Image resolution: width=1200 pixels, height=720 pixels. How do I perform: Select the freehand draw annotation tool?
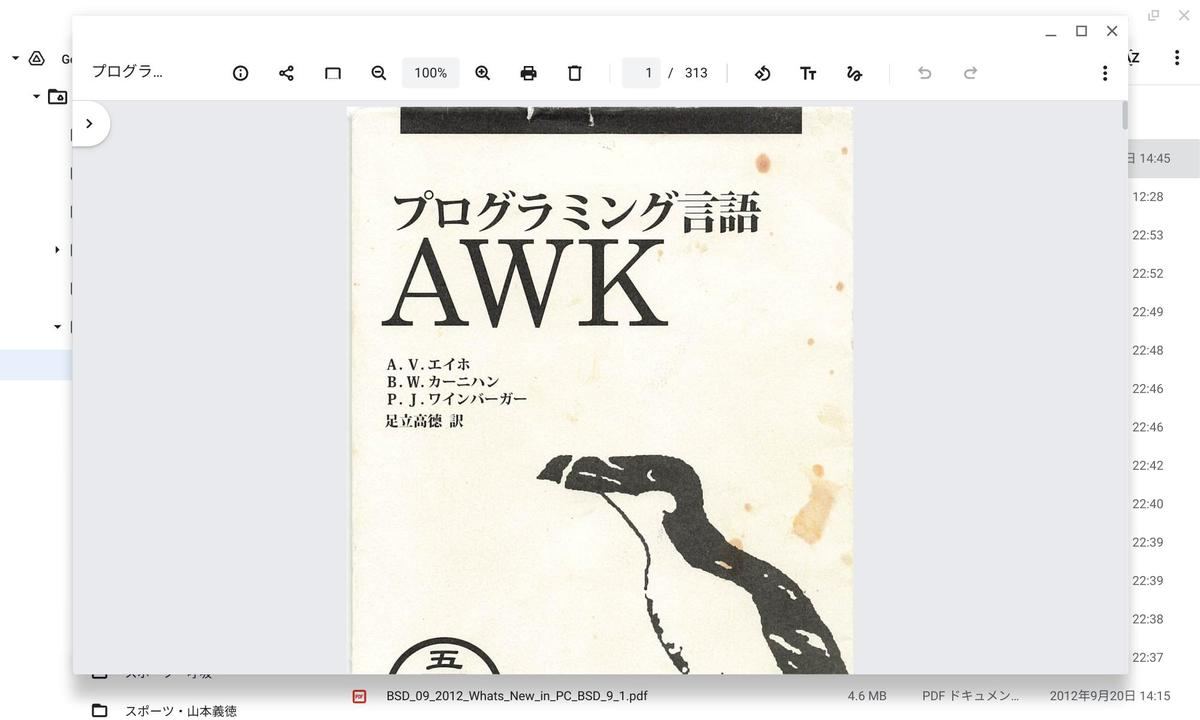pos(854,73)
